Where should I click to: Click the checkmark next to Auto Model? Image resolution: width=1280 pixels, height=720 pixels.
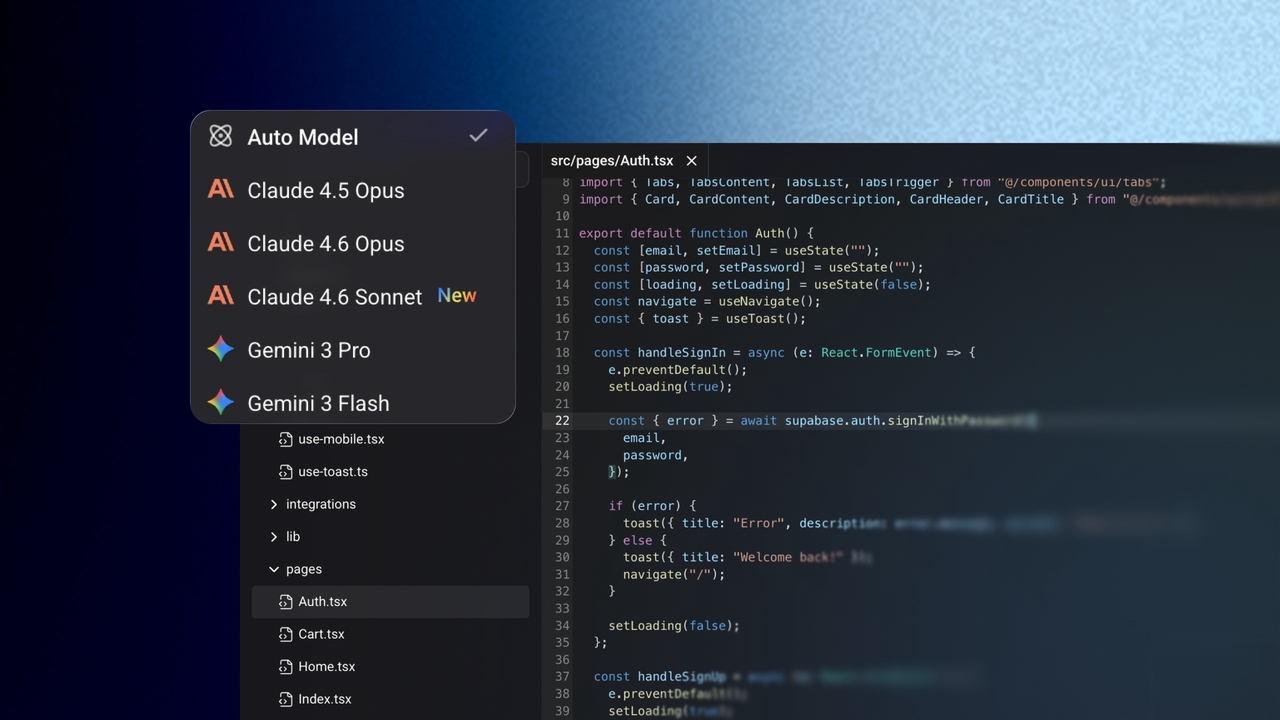(x=478, y=135)
